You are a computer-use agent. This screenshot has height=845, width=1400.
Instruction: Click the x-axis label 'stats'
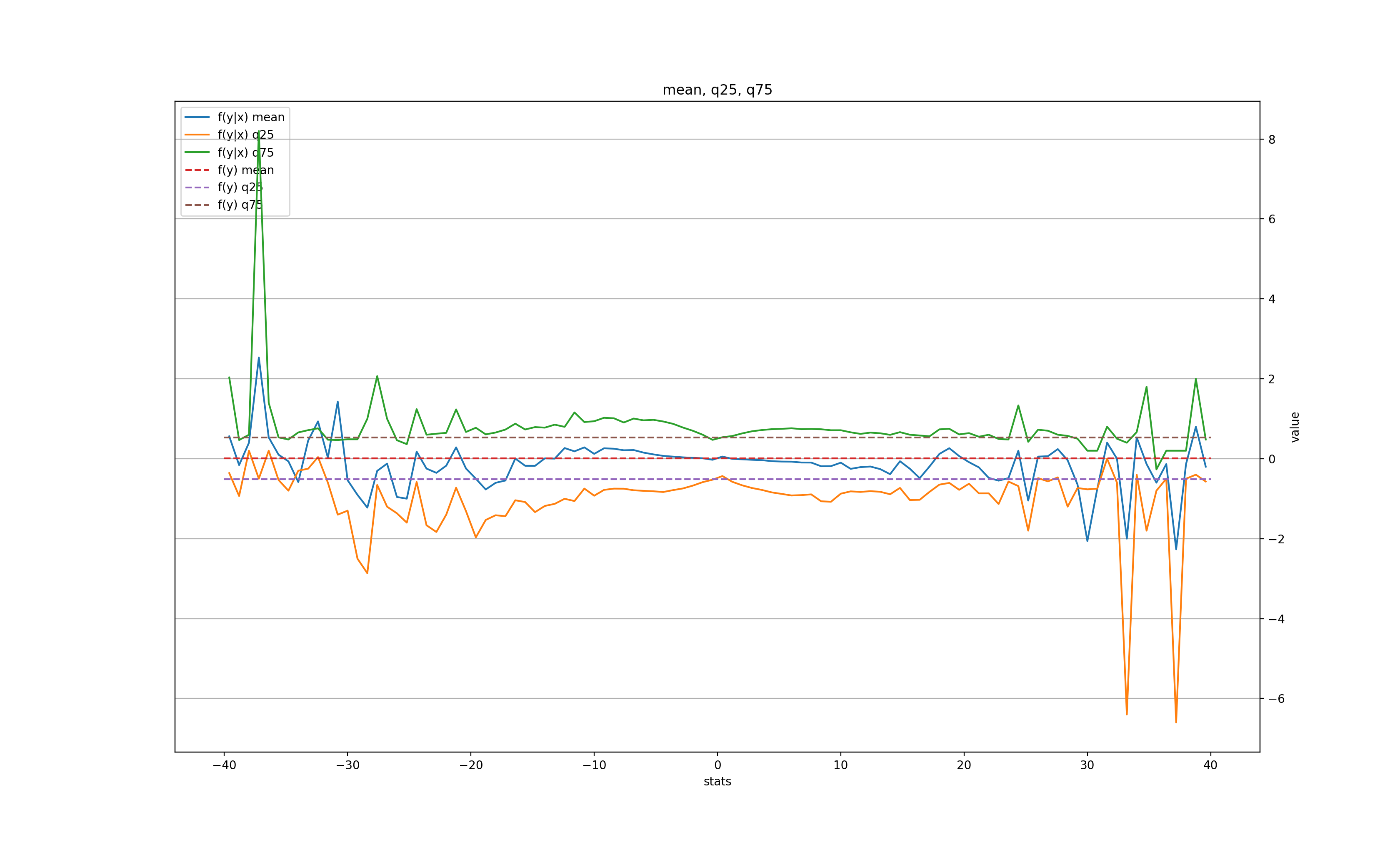tap(717, 781)
